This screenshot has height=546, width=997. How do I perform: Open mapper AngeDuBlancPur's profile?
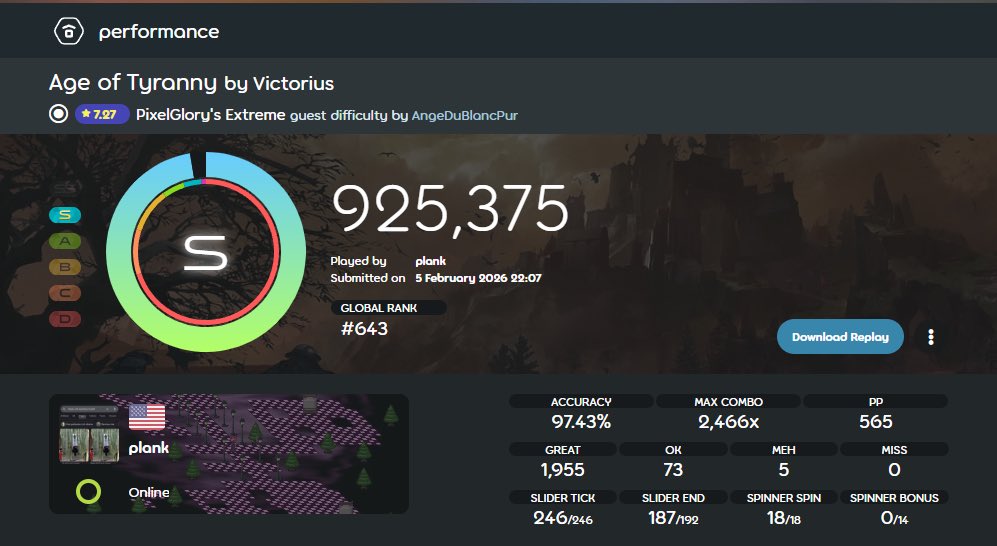[x=465, y=115]
